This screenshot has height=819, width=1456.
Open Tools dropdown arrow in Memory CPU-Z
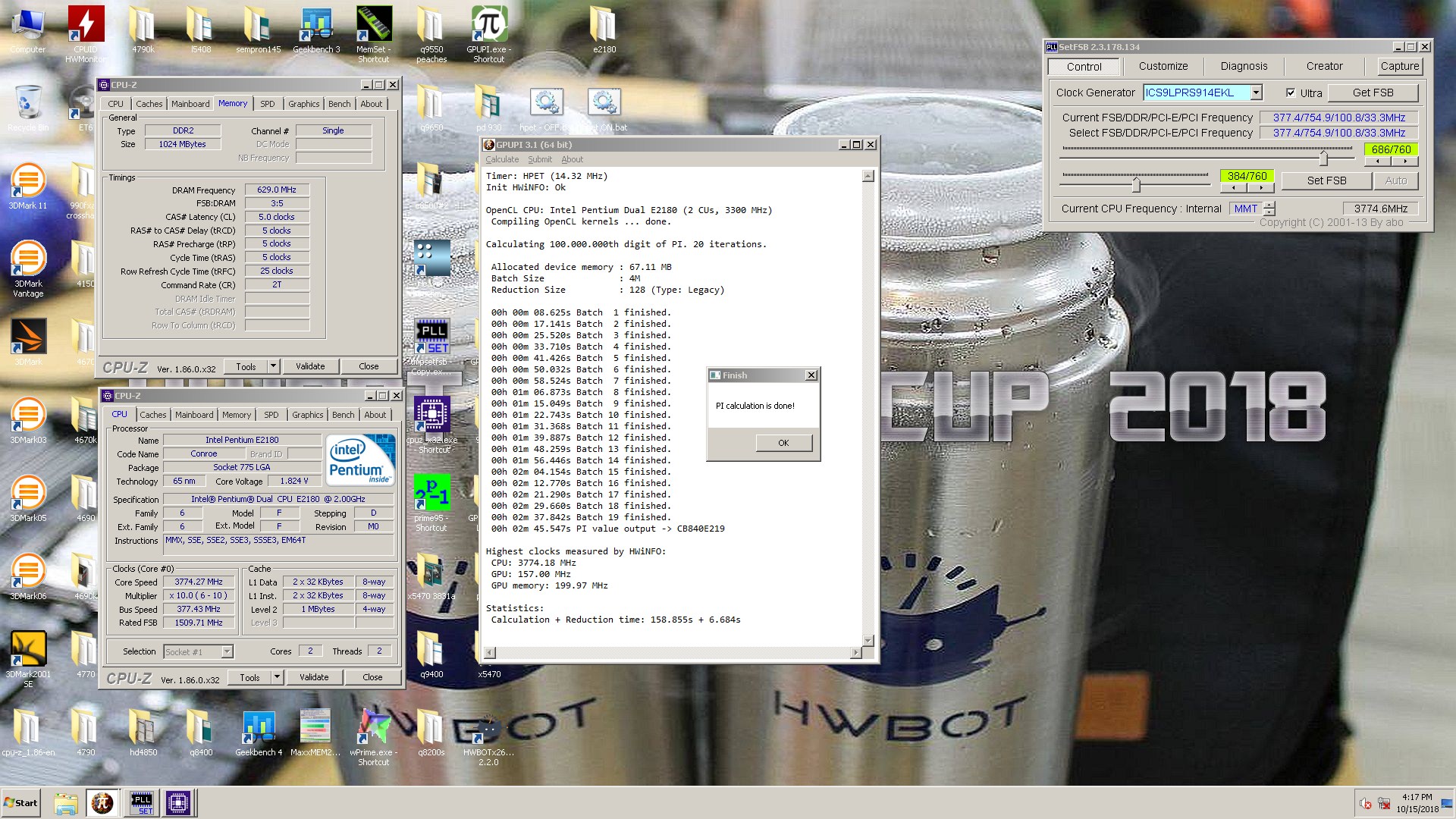point(273,366)
